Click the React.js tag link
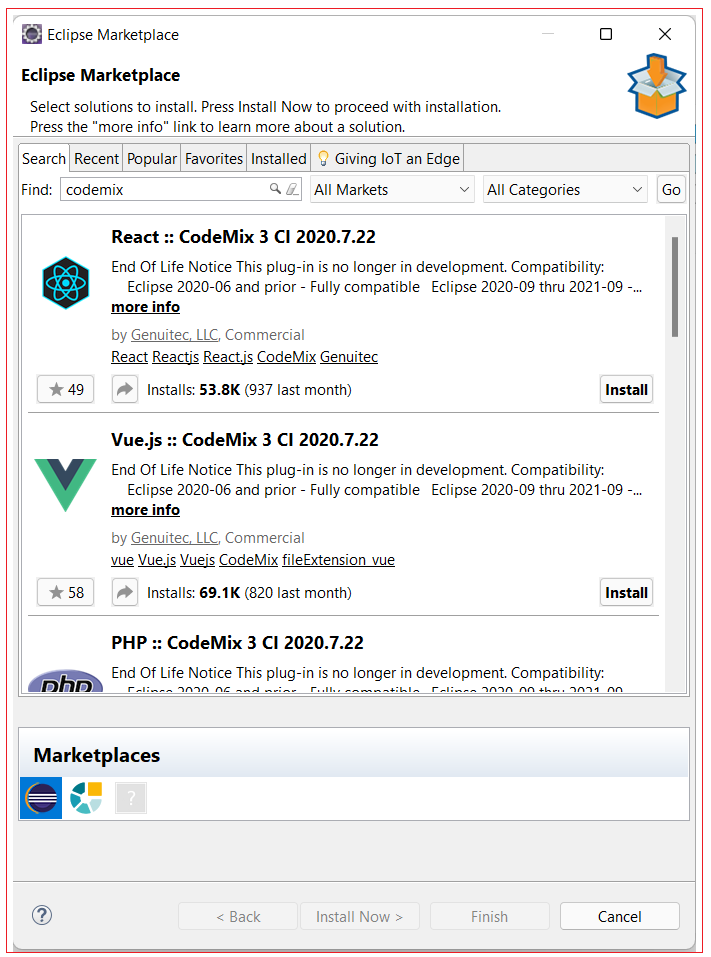This screenshot has height=957, width=711. [228, 357]
